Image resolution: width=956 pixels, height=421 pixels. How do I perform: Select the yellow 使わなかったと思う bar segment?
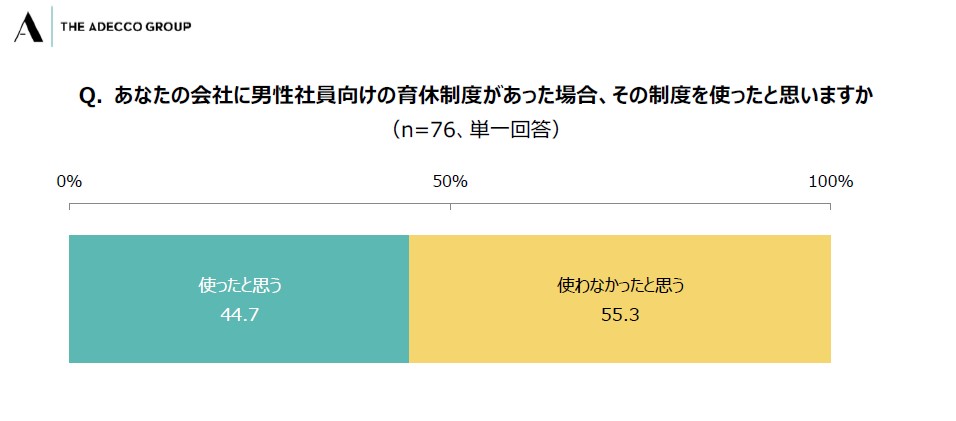click(x=620, y=299)
